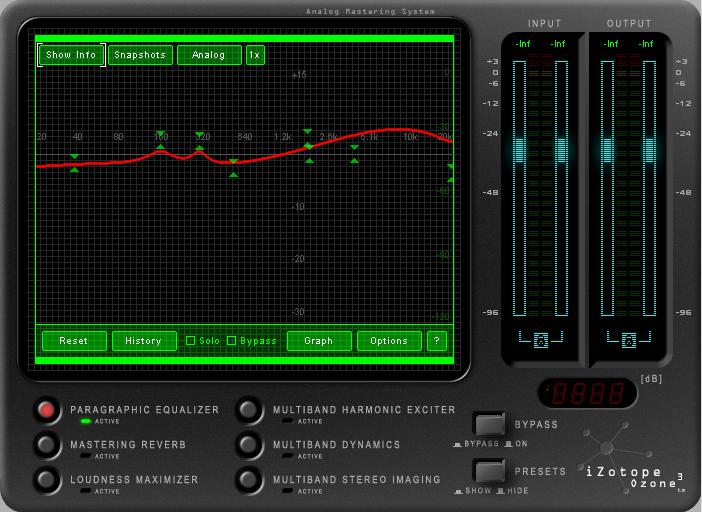Click the up-arrow handle below the 5.1k band
Screen dimensions: 702x512
click(x=355, y=161)
